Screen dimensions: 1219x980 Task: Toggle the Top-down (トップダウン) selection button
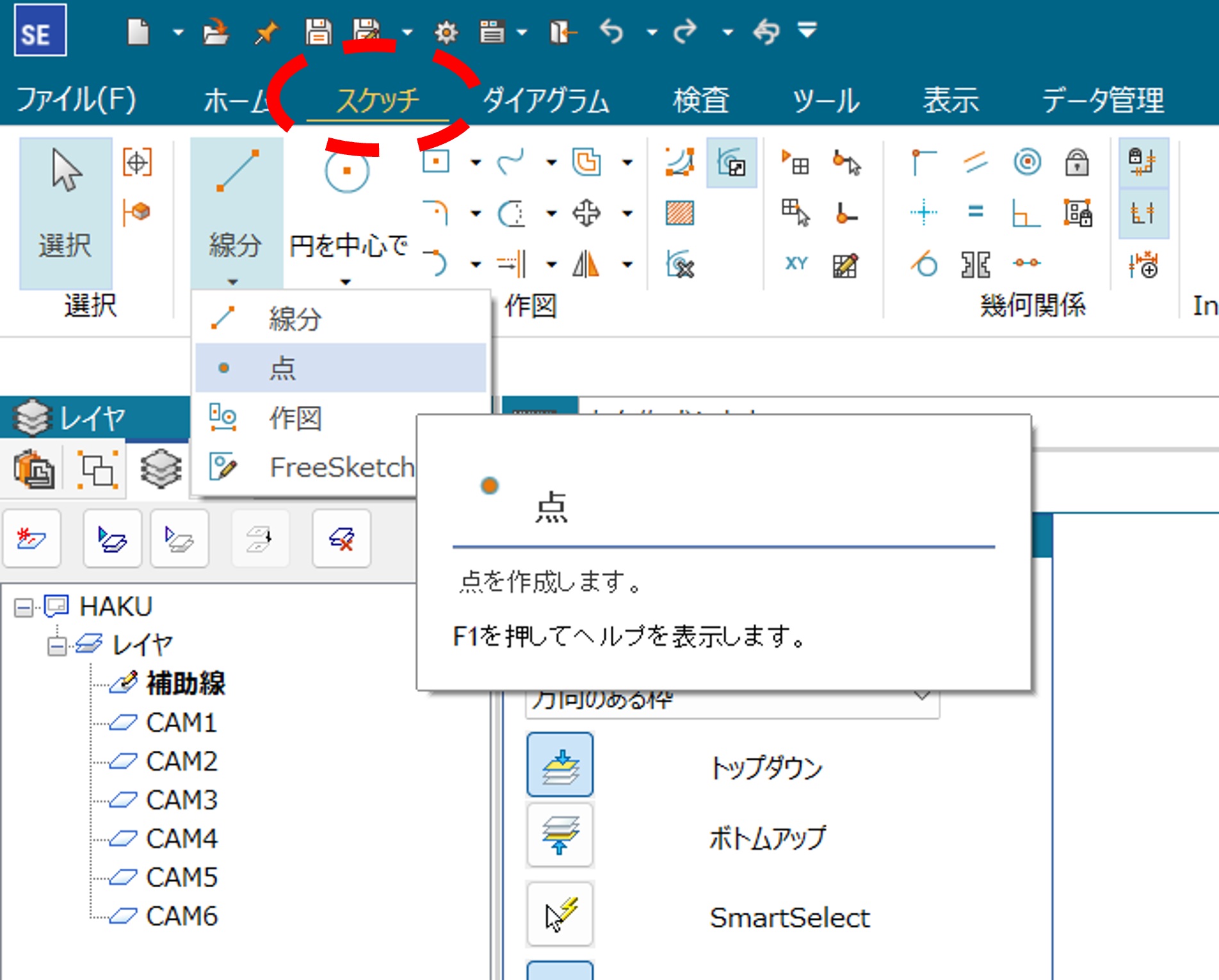560,765
